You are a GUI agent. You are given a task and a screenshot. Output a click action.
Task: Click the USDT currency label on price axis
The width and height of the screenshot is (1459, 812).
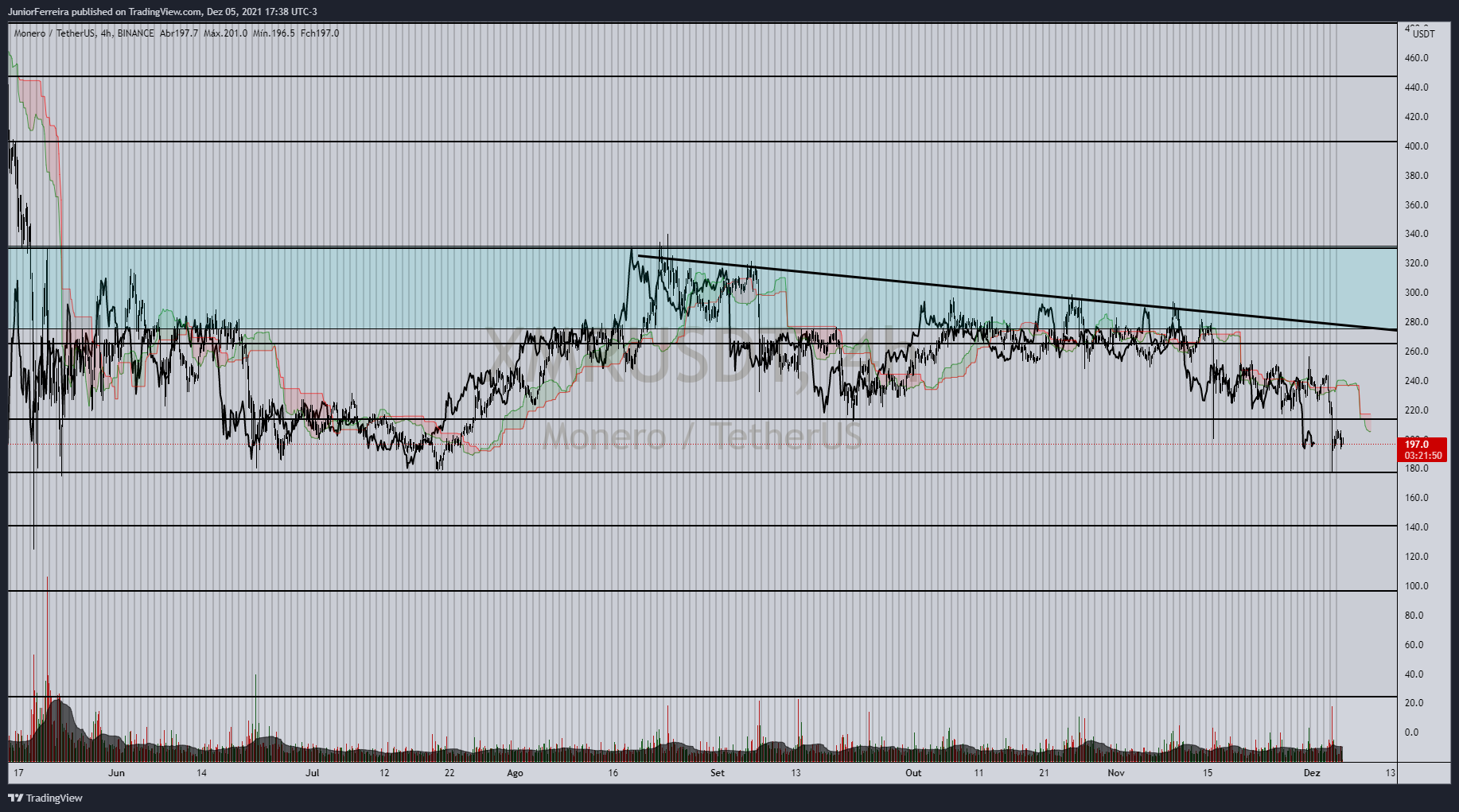point(1424,34)
